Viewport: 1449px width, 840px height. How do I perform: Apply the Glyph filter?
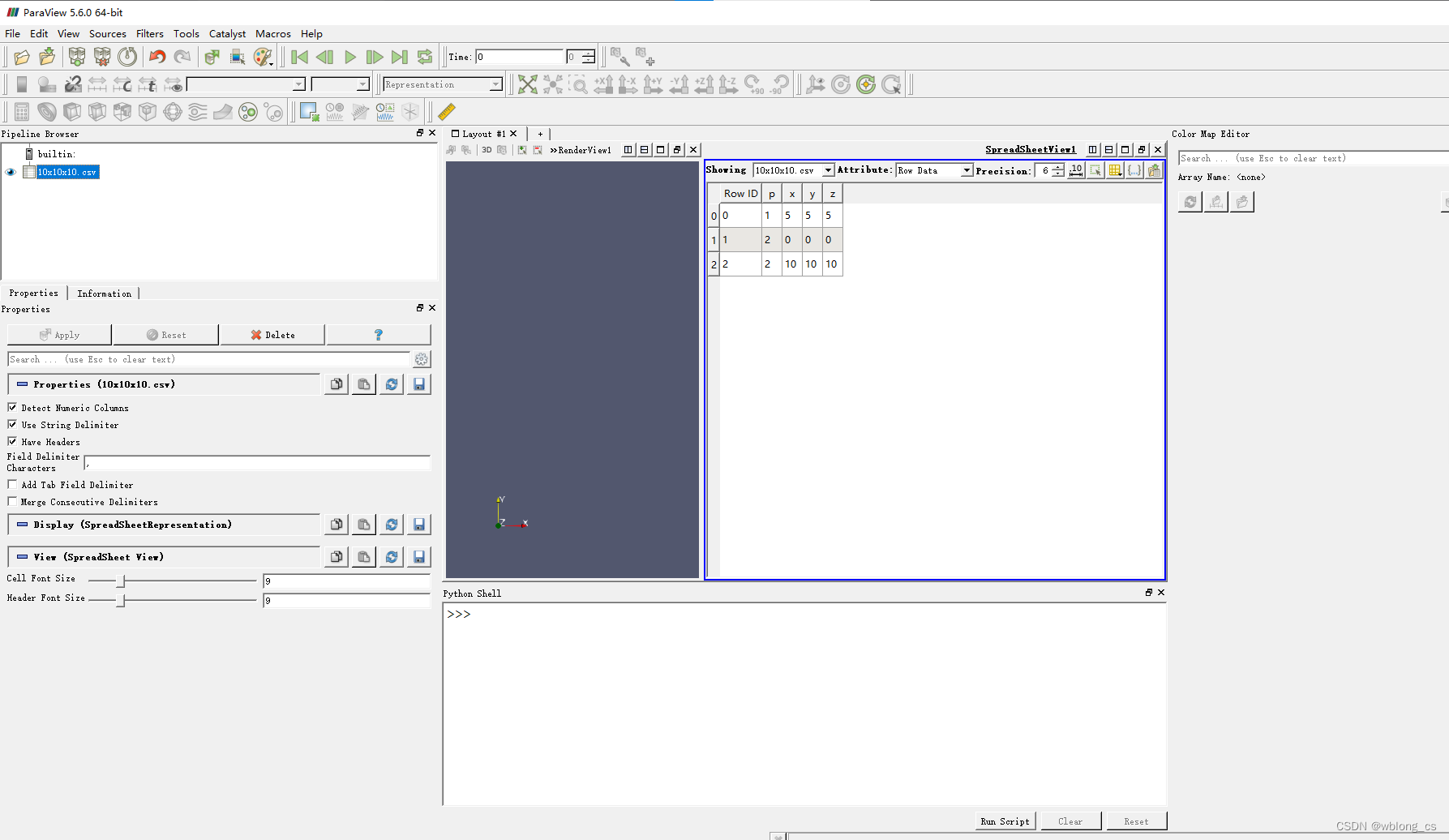coord(173,111)
